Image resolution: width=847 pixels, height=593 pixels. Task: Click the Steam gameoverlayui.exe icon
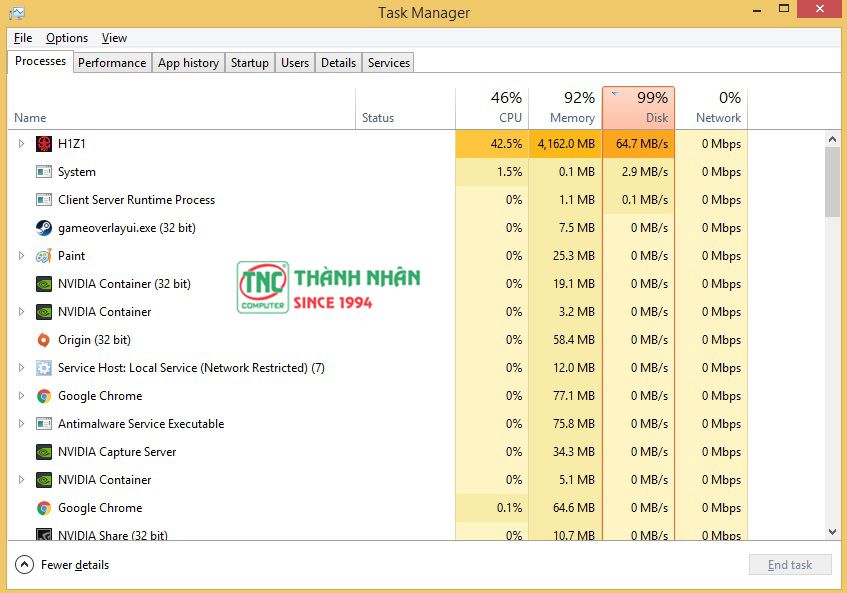(44, 228)
